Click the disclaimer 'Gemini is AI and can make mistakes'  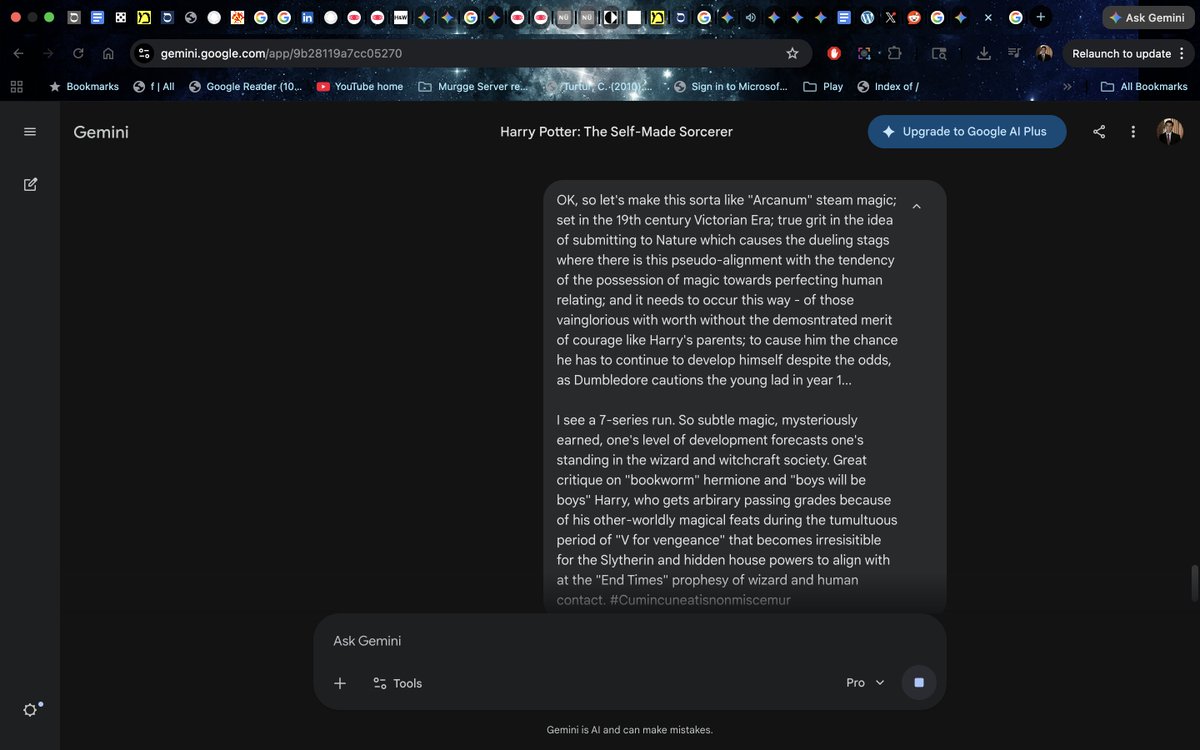(630, 730)
